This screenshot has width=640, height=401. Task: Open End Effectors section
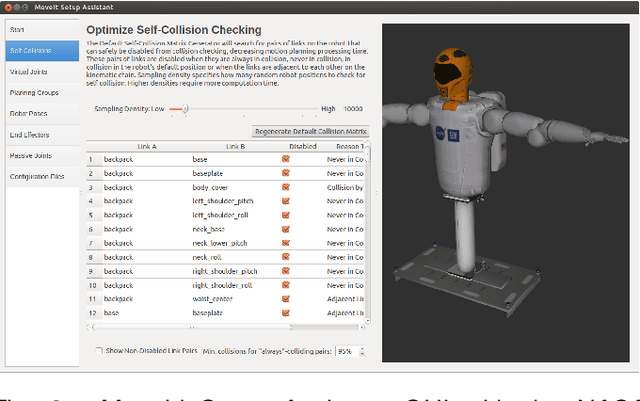[40, 134]
